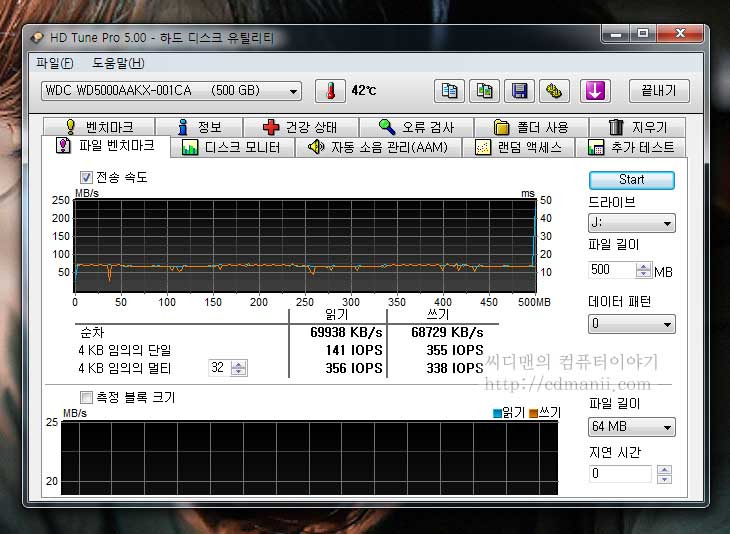The image size is (730, 534).
Task: Select the 파일 벤치마크 tab
Action: point(105,146)
